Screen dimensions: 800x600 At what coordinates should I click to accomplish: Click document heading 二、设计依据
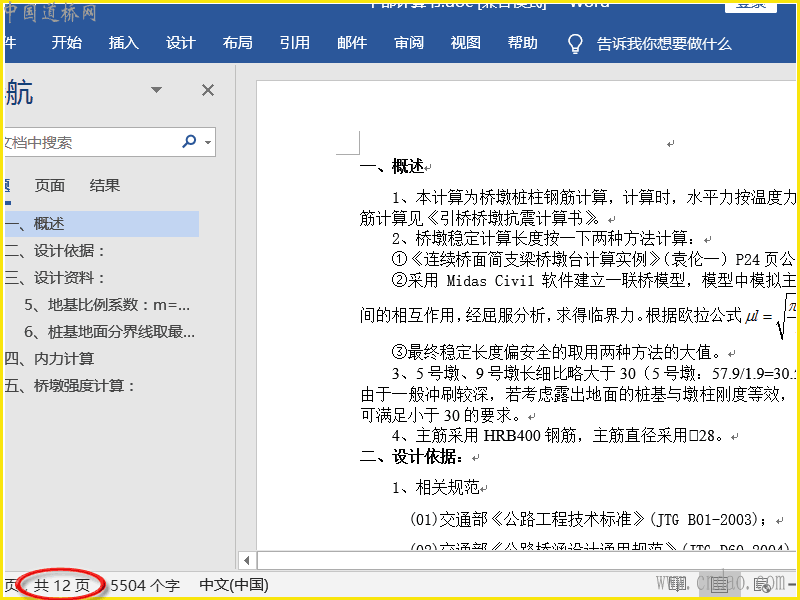tap(412, 457)
